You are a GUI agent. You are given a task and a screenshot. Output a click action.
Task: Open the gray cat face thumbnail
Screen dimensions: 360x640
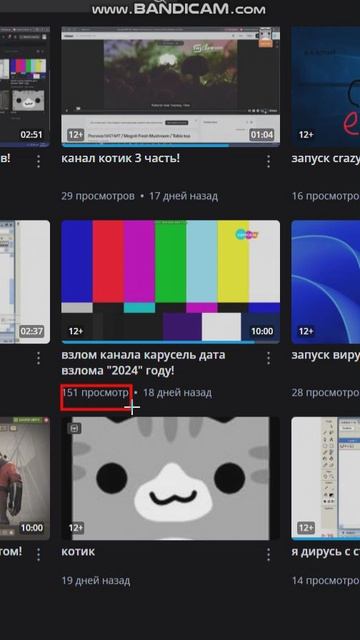point(171,478)
